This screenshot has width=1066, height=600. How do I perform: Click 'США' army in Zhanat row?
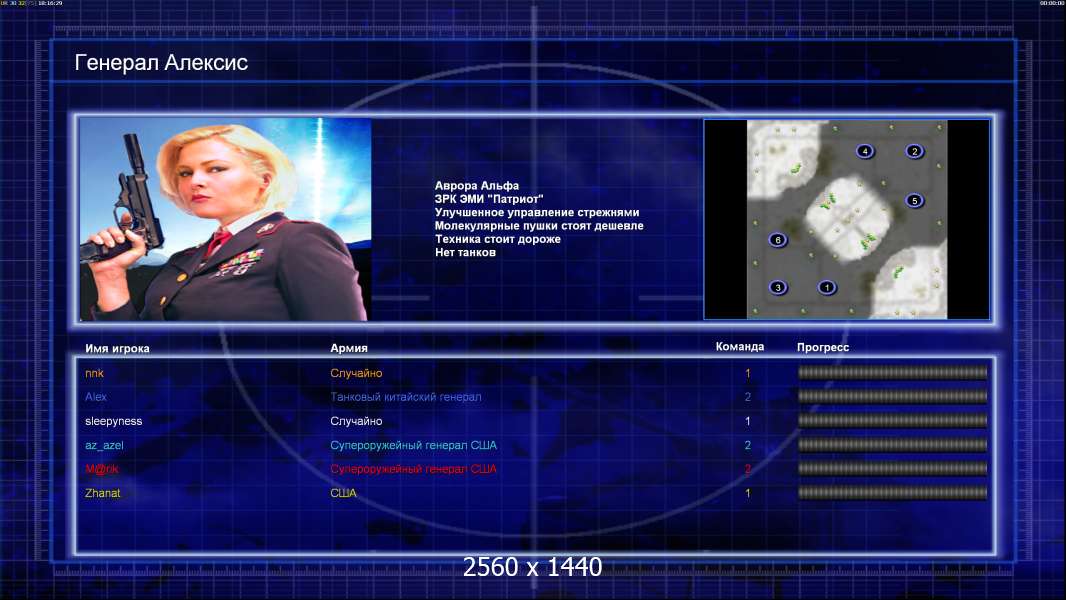point(343,493)
